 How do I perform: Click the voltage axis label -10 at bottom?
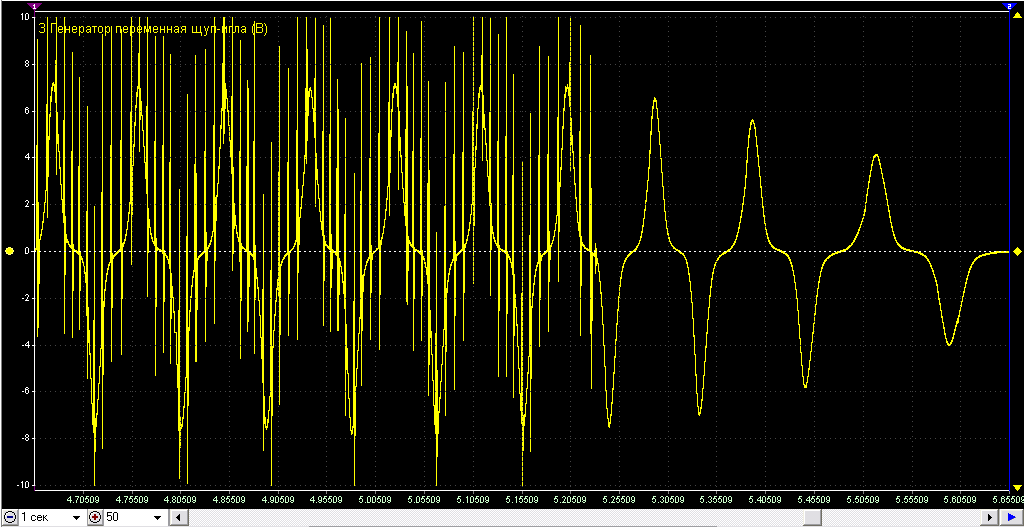pyautogui.click(x=23, y=486)
